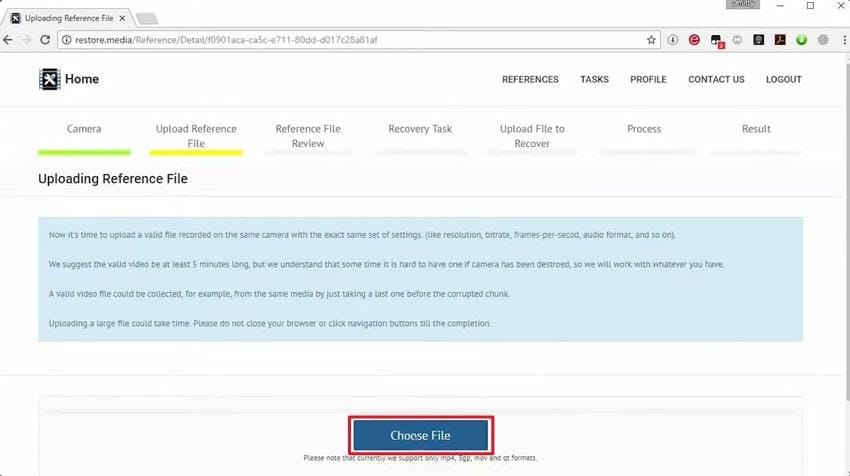Go to the Process step

[644, 129]
